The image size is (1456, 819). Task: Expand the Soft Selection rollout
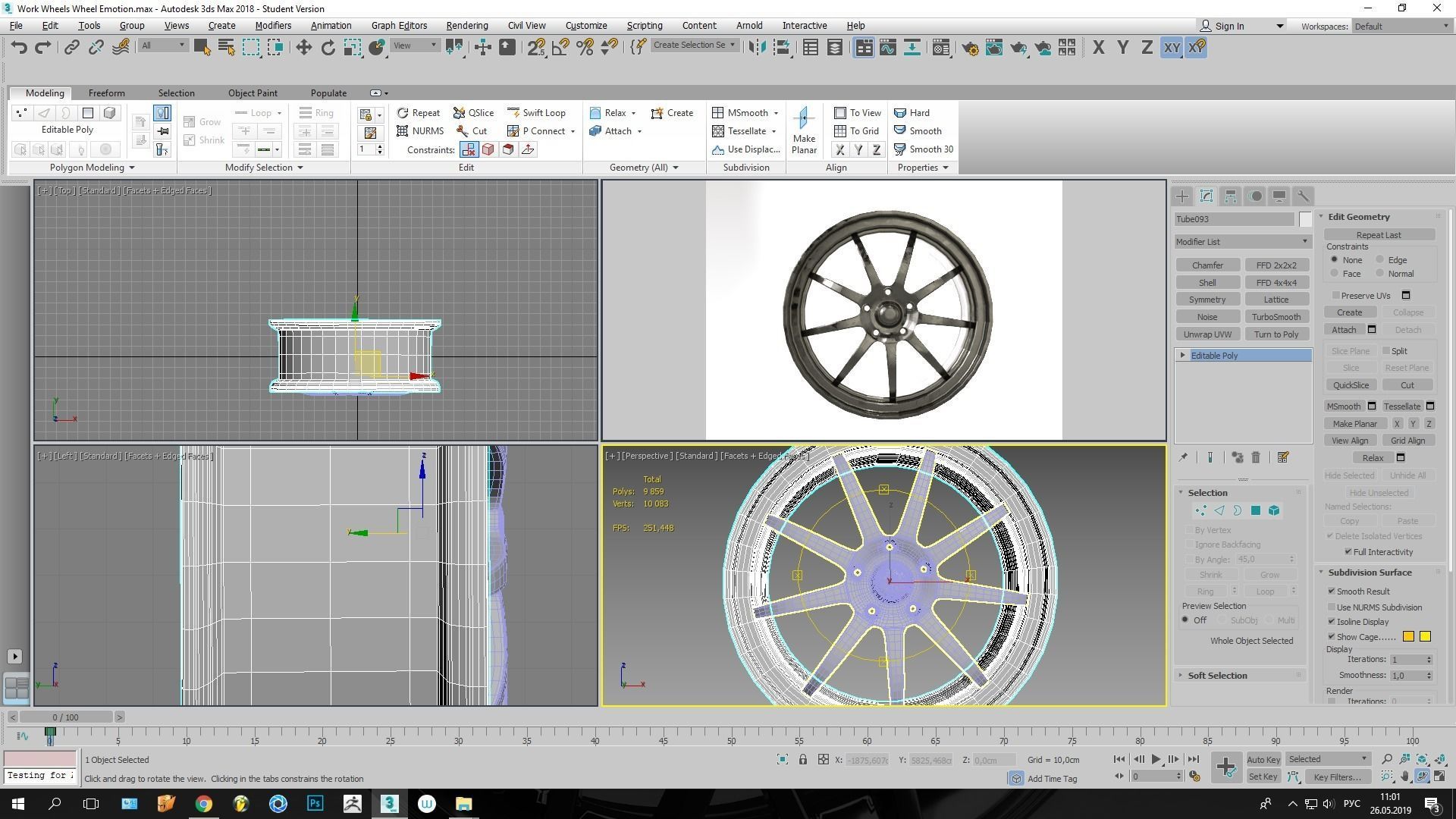[x=1217, y=675]
